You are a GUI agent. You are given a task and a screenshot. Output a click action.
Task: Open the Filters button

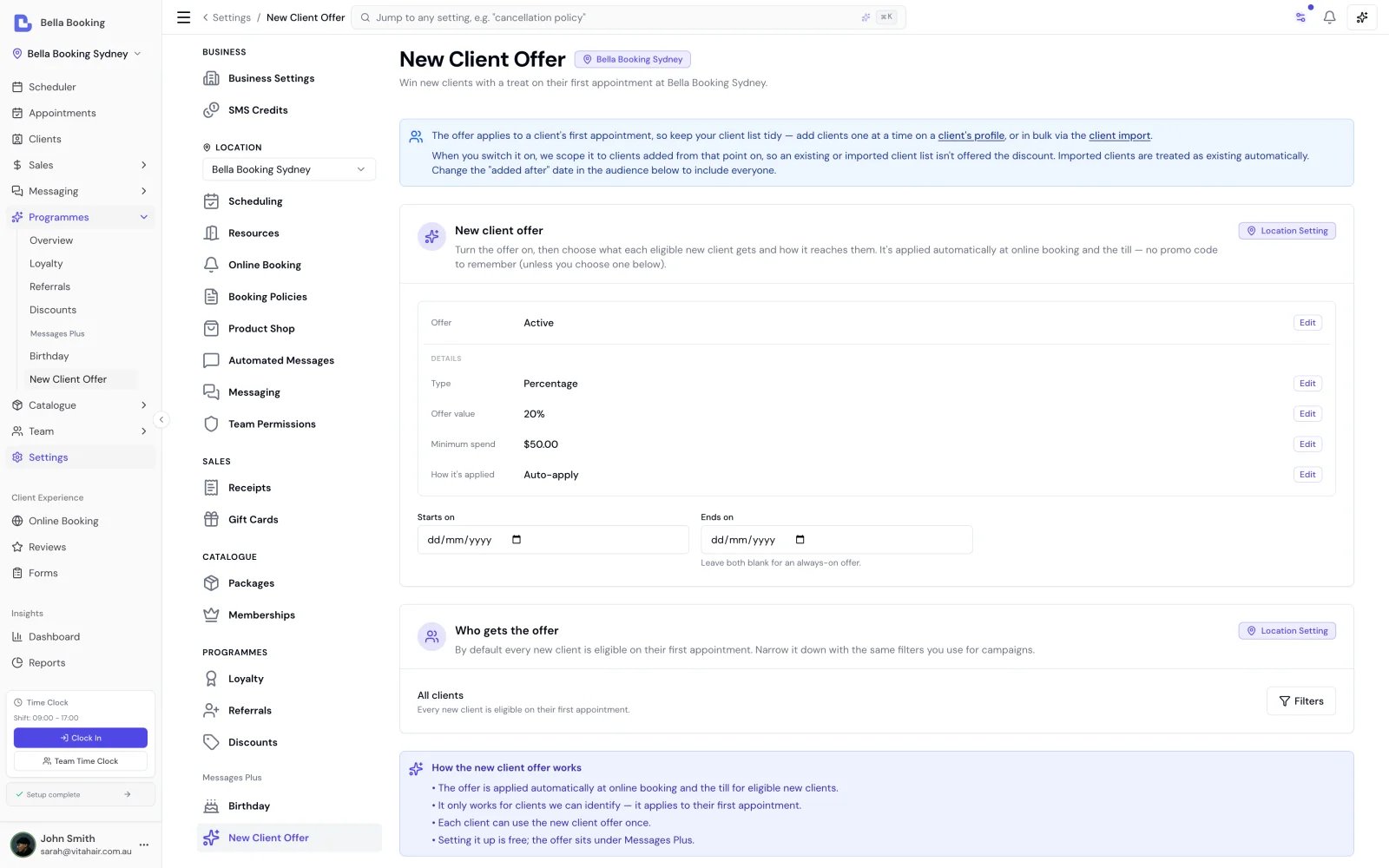pos(1300,701)
